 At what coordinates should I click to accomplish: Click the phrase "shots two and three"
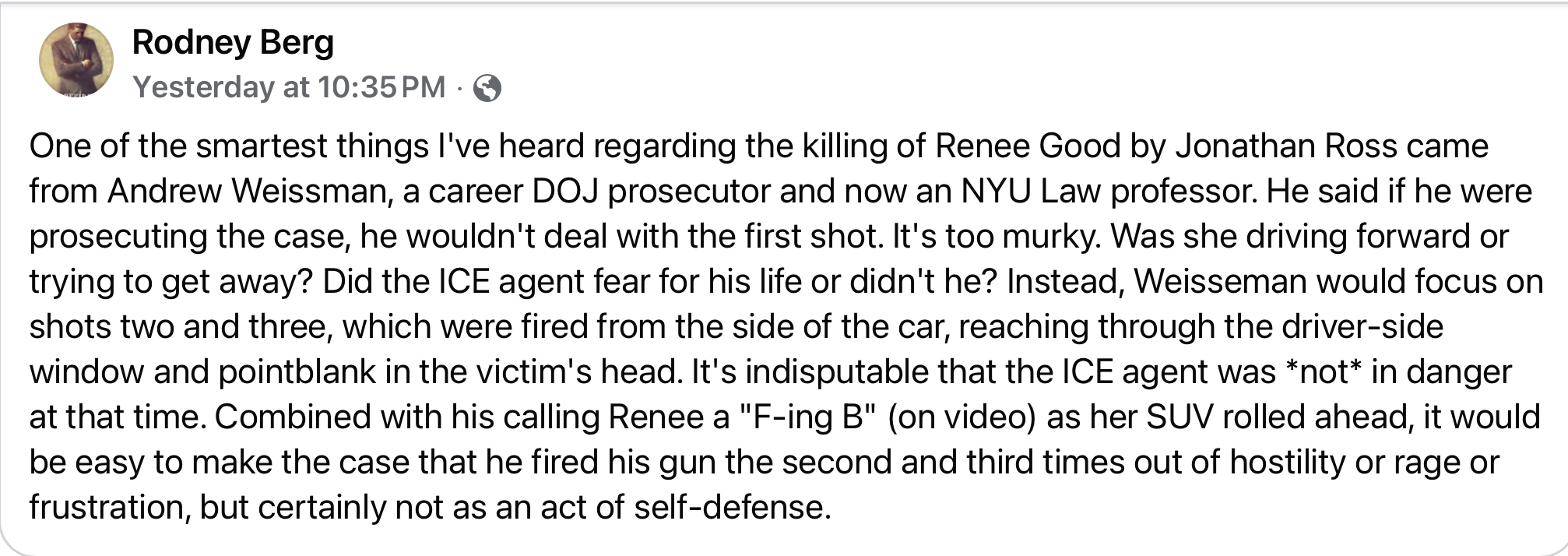click(181, 327)
